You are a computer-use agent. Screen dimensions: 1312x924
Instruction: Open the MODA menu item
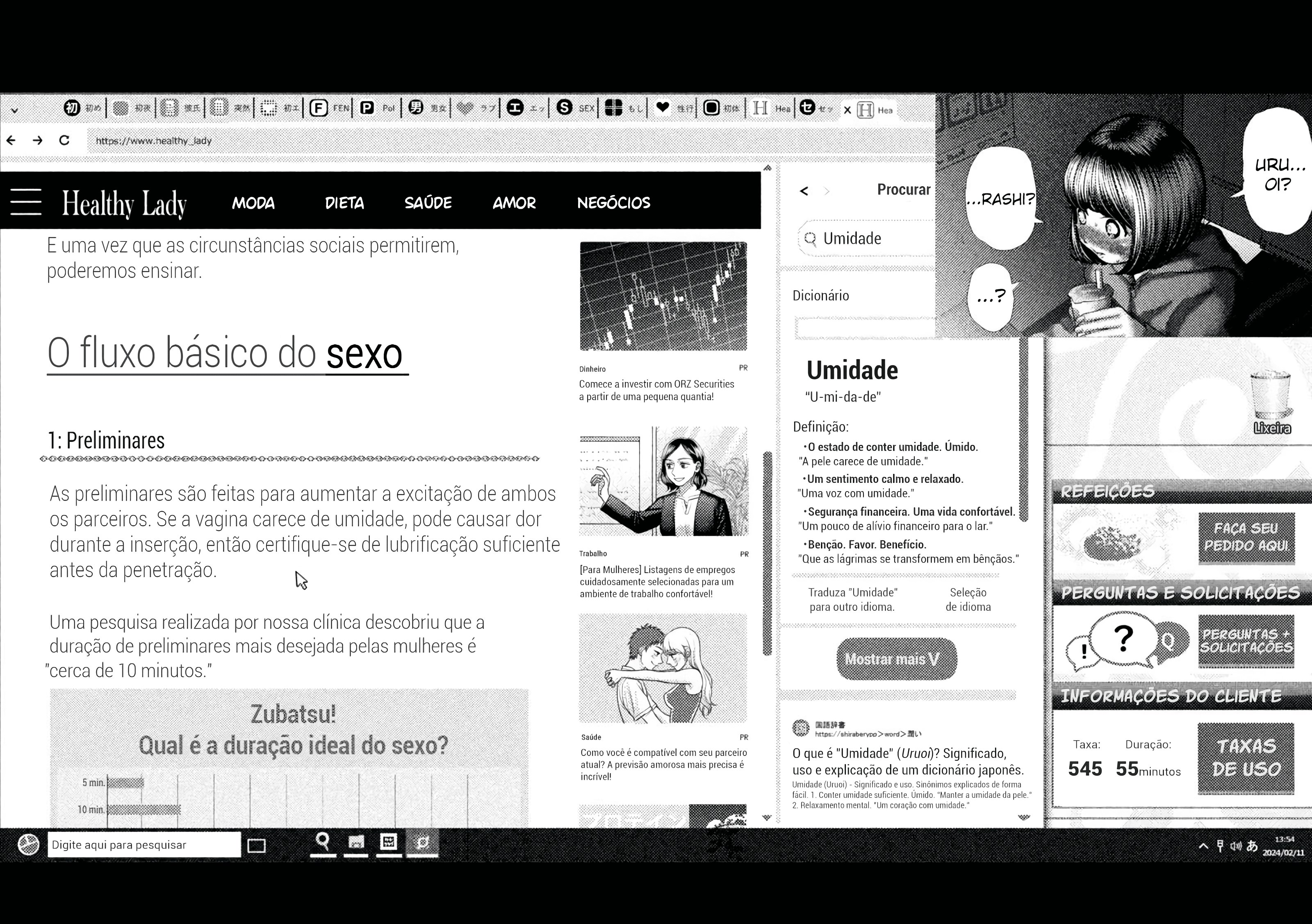[253, 203]
